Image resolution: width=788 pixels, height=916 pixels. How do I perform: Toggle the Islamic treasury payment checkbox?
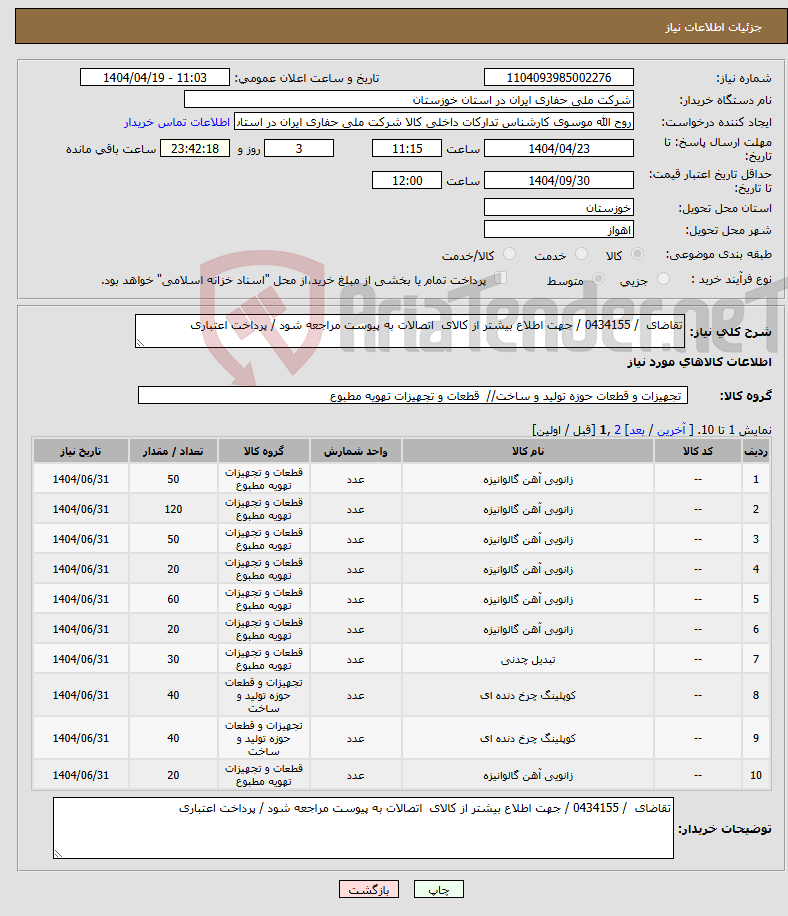coord(500,278)
